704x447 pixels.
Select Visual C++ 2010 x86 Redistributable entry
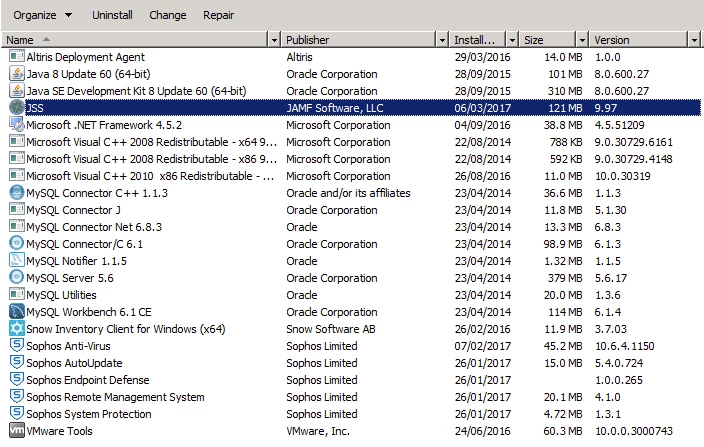pyautogui.click(x=150, y=176)
